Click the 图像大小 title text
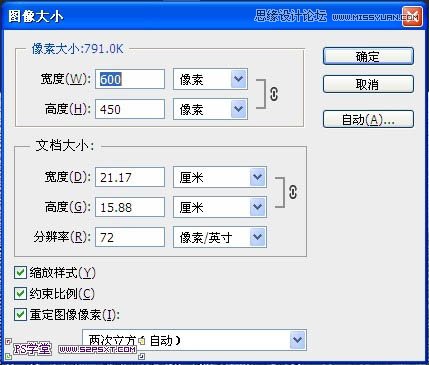Screen dimensions: 429x365 (36, 16)
